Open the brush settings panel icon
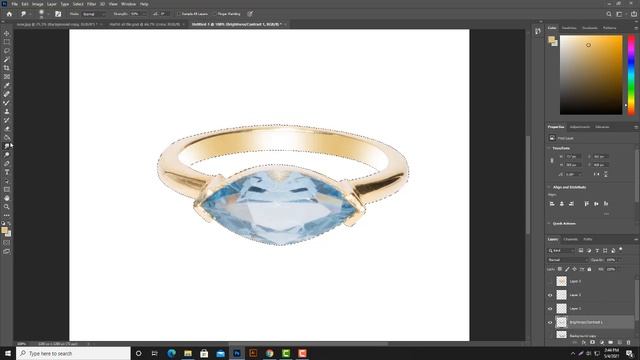The height and width of the screenshot is (360, 640). pos(58,14)
